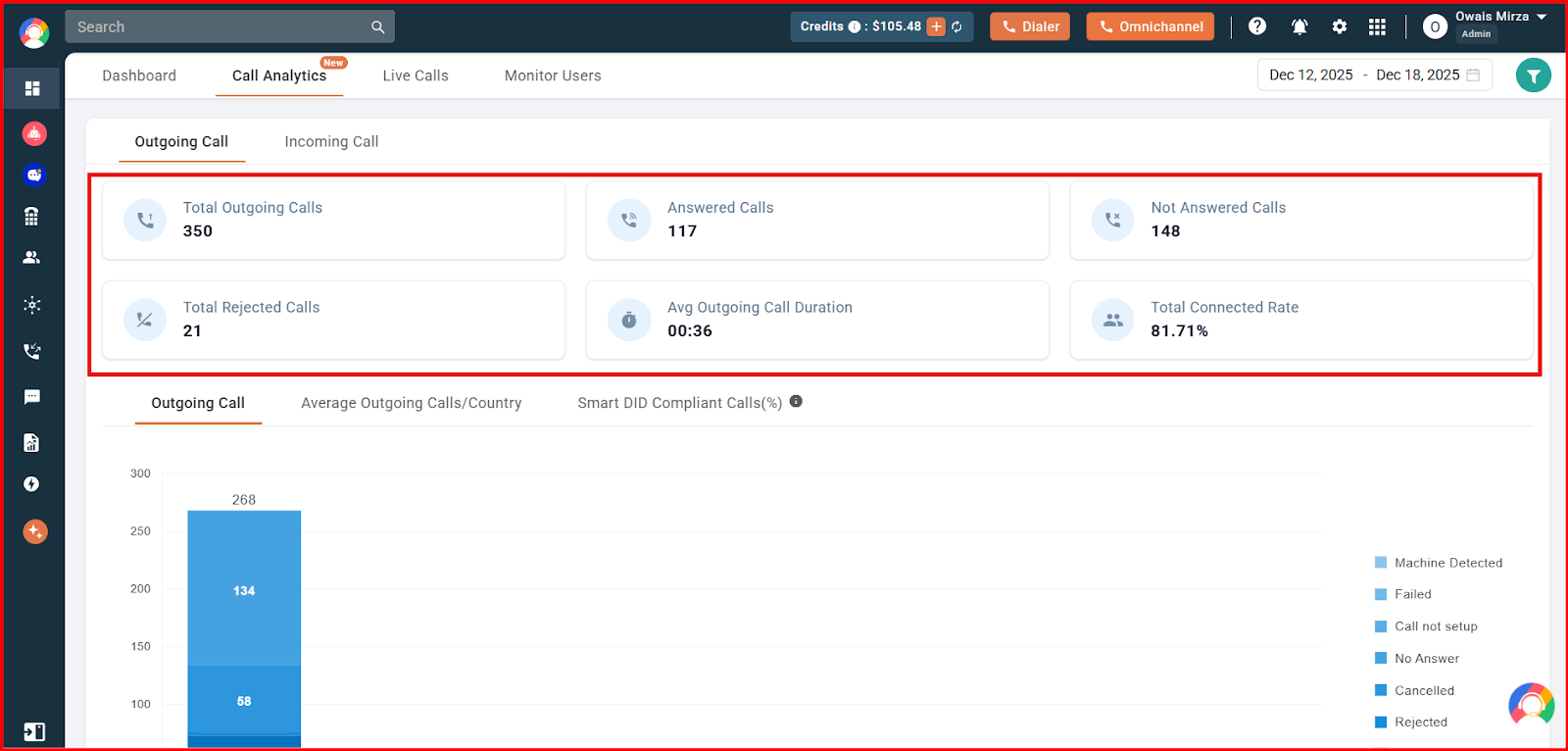This screenshot has width=1568, height=751.
Task: Open the call transfer sidebar icon
Action: [32, 351]
